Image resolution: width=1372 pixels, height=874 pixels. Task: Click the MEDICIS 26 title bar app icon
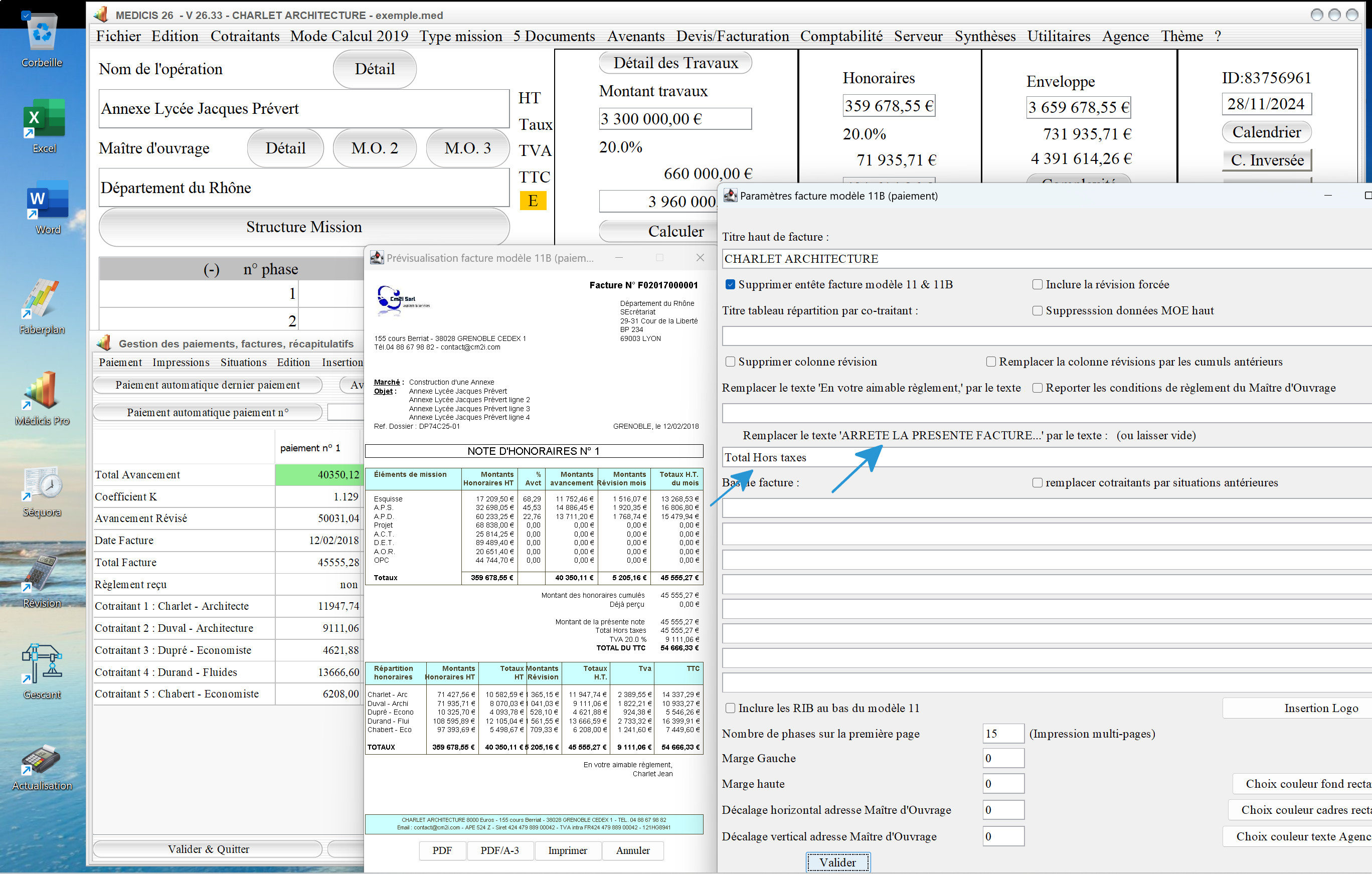(x=101, y=15)
